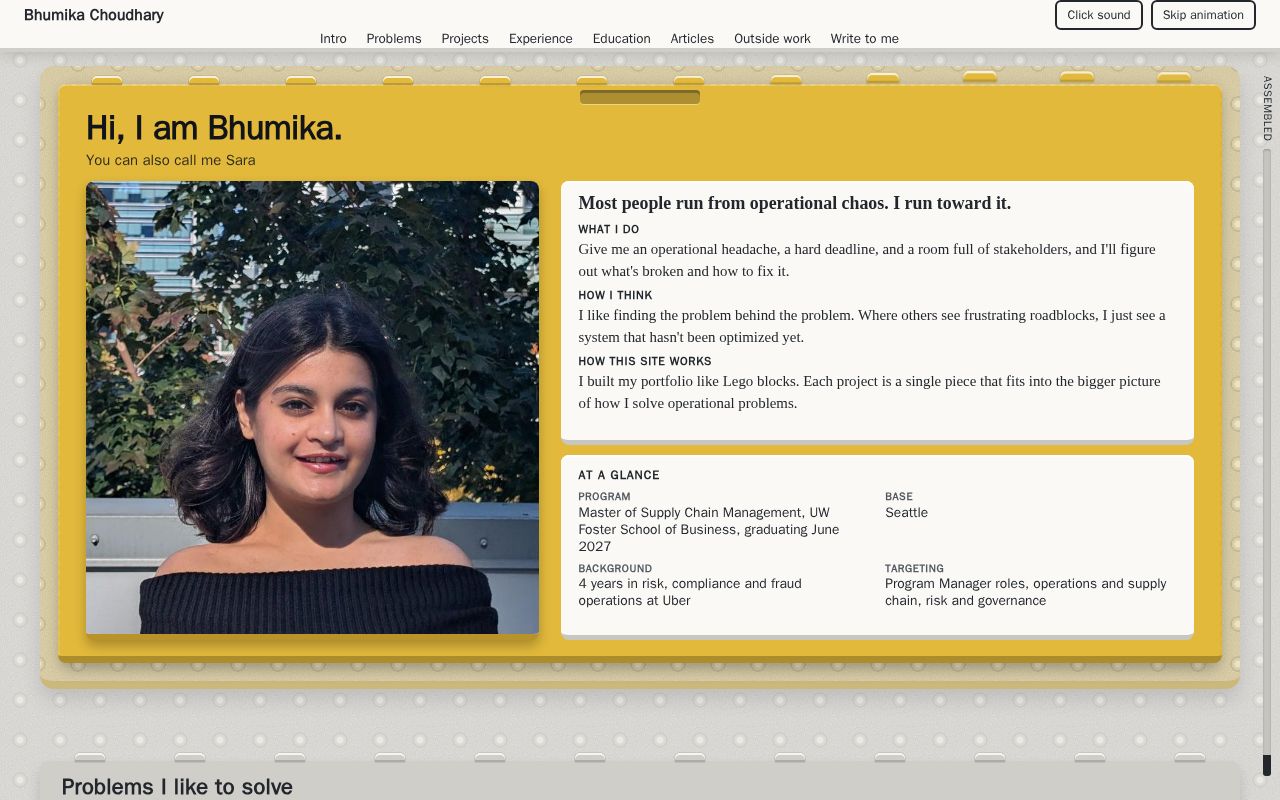Click the page scroll progress bar
This screenshot has height=800, width=1280.
(x=1267, y=462)
